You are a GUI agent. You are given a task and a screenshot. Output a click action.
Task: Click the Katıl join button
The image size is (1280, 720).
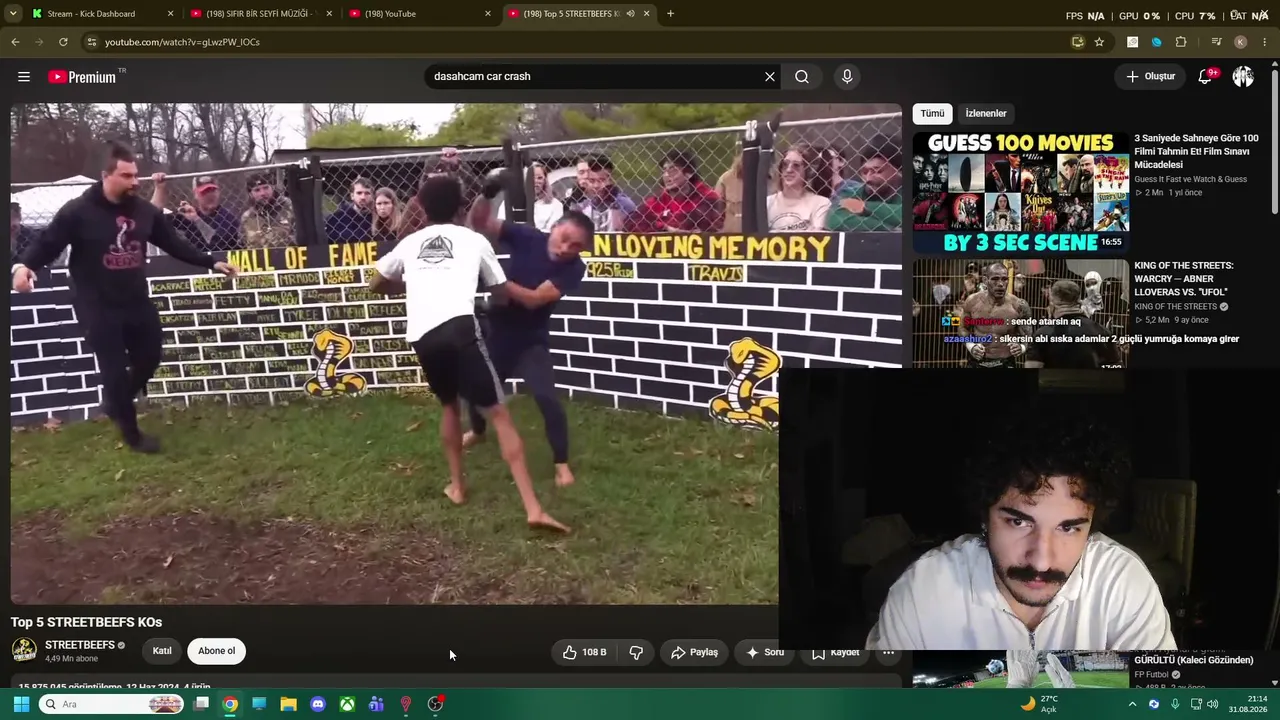[162, 651]
